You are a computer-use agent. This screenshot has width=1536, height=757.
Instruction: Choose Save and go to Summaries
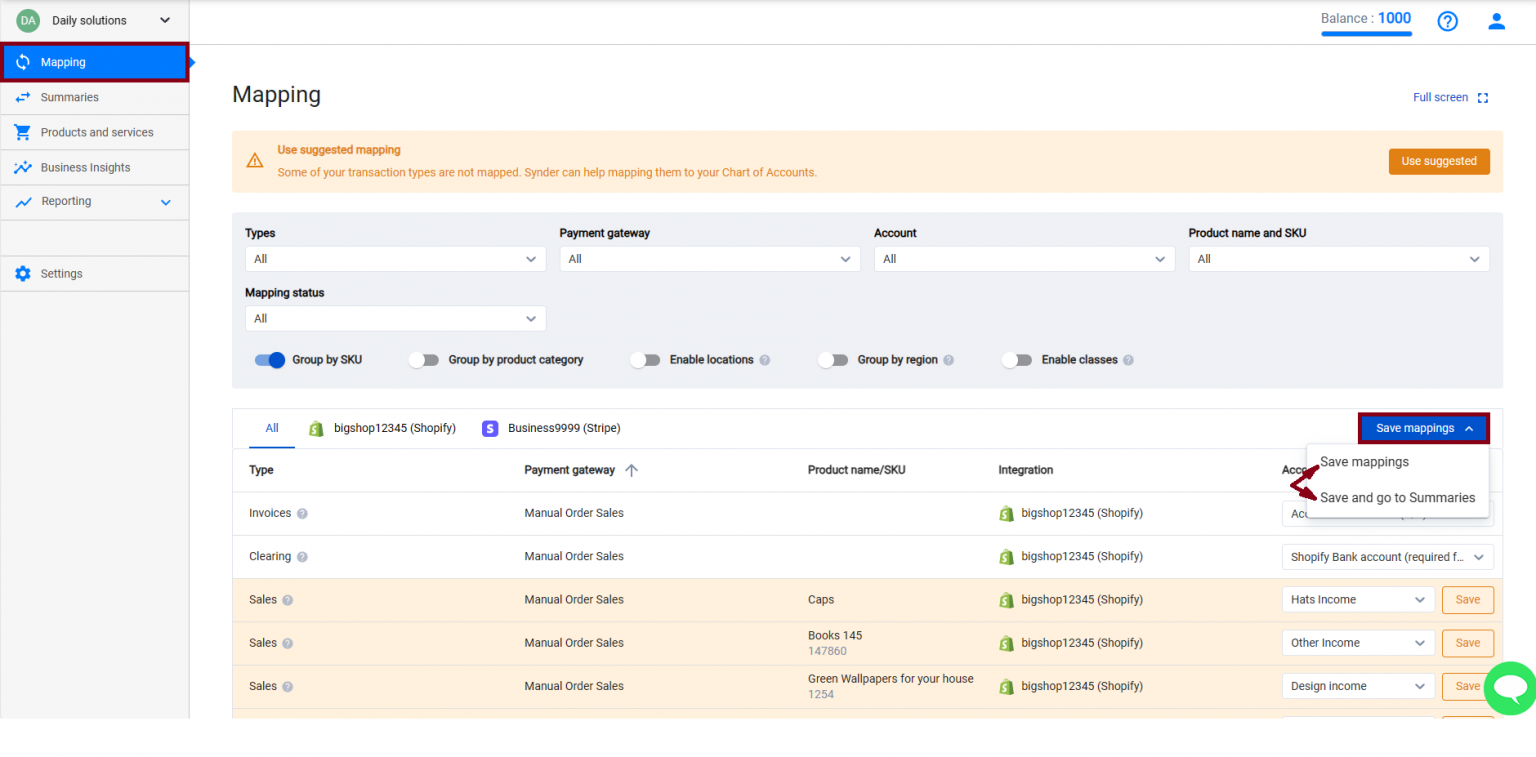[x=1397, y=497]
